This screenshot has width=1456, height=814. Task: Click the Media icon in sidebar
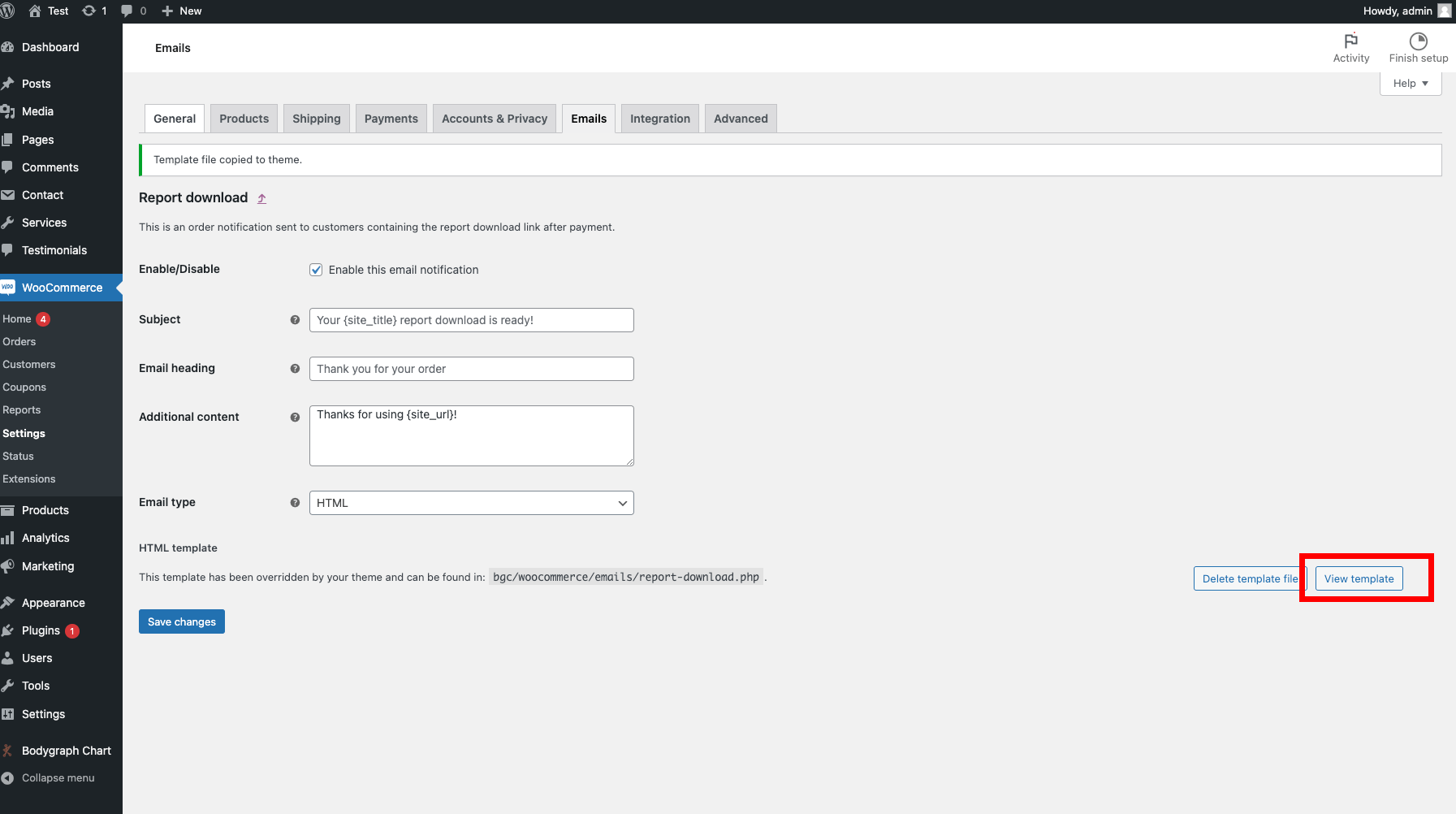click(x=7, y=111)
